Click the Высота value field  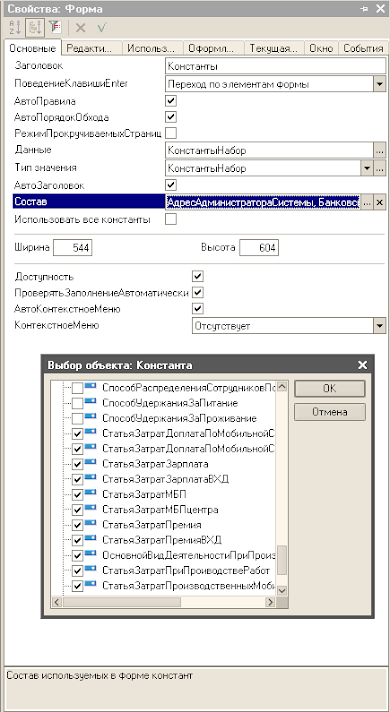(259, 247)
